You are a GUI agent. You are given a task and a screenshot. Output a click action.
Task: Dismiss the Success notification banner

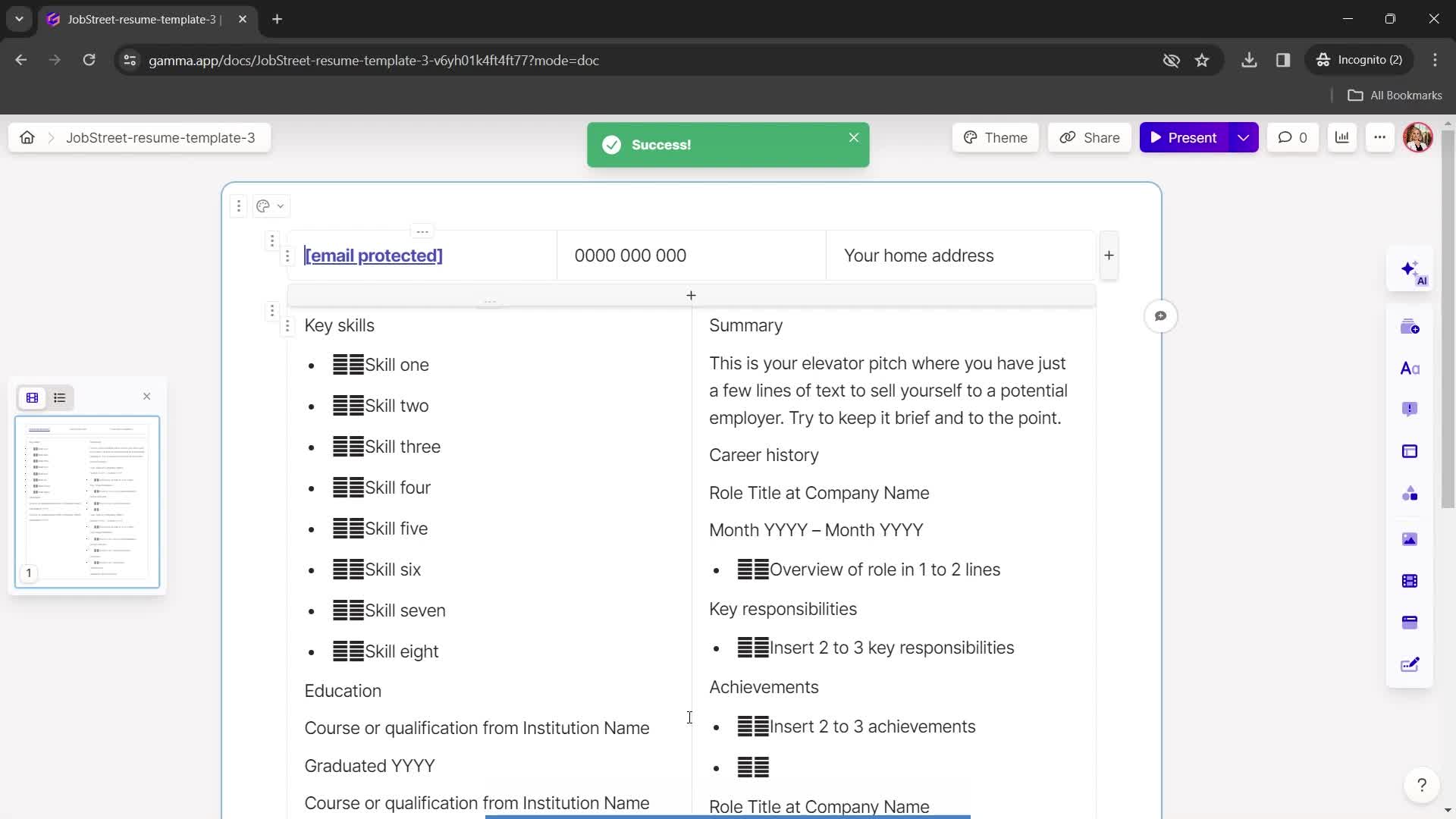[x=854, y=137]
